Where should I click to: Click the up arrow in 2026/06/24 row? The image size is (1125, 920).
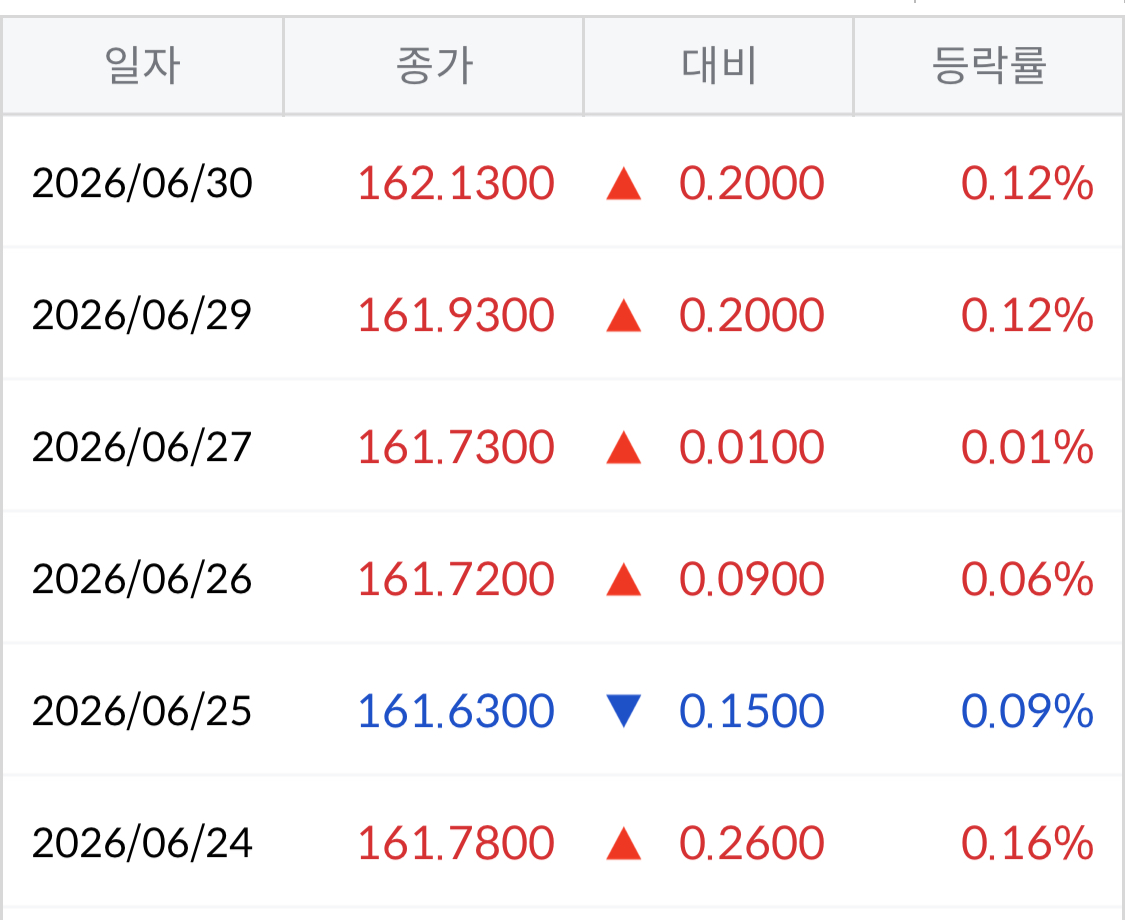[x=623, y=843]
